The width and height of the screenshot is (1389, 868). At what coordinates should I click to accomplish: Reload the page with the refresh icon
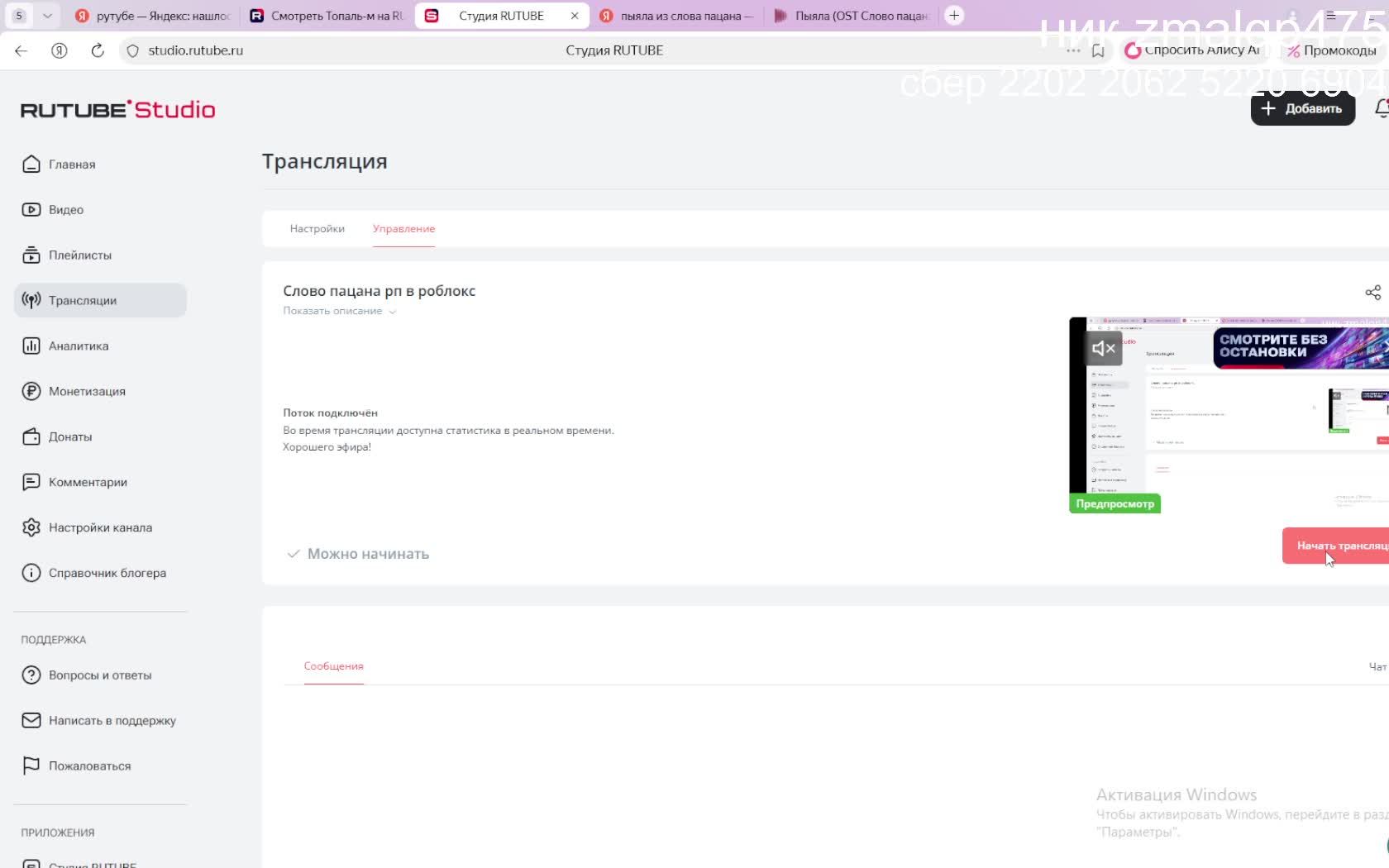click(x=98, y=50)
